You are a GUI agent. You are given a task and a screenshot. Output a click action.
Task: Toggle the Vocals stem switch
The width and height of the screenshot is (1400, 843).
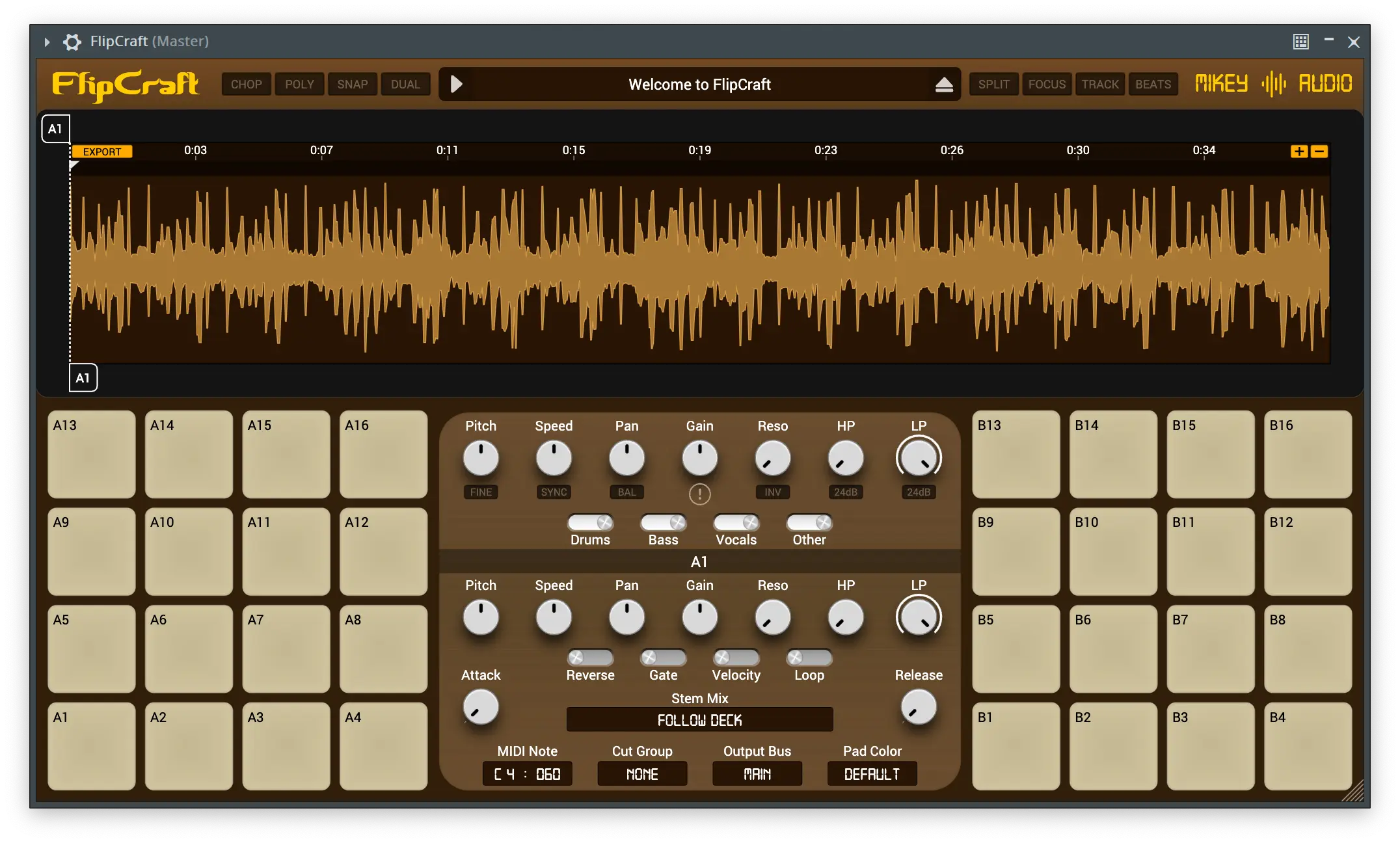pos(736,522)
